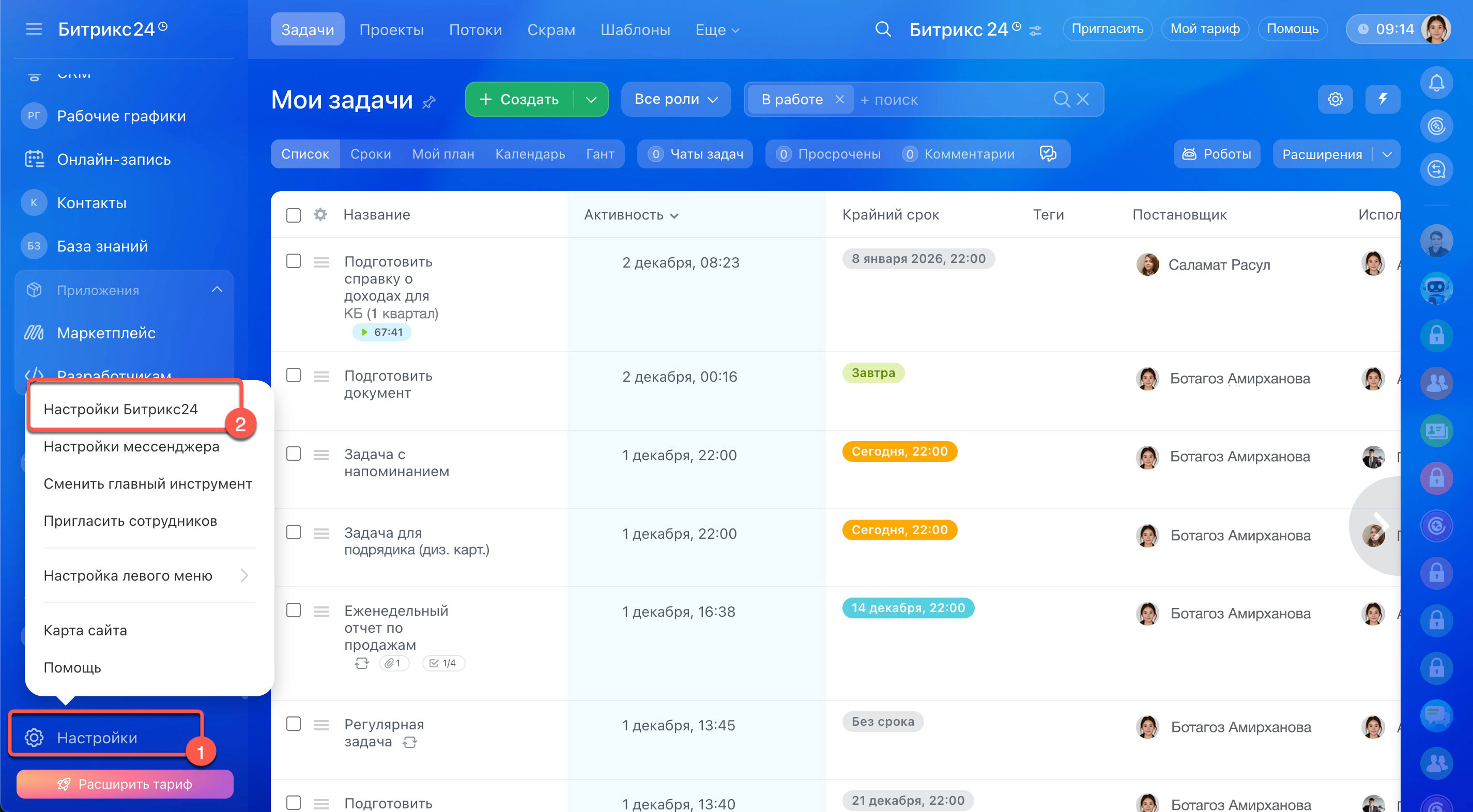Click the mark-all-read comments chat icon

pyautogui.click(x=1048, y=154)
